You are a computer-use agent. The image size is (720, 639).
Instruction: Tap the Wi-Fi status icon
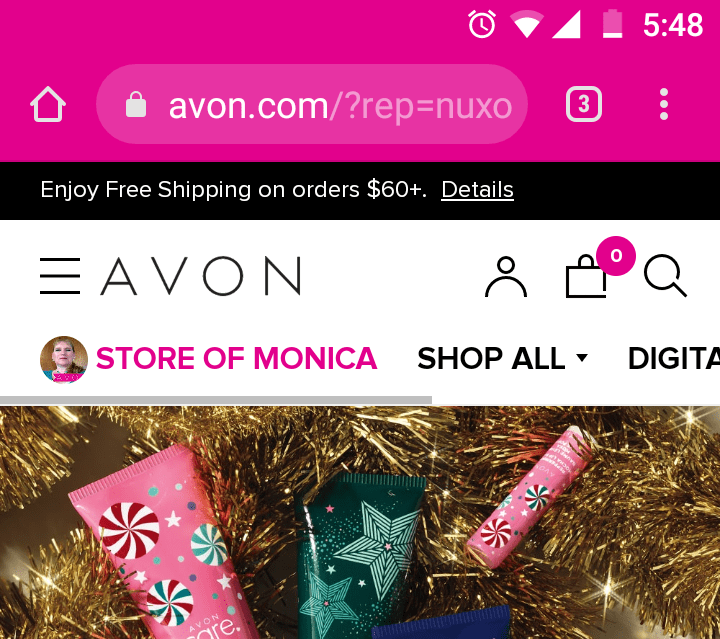(x=527, y=25)
